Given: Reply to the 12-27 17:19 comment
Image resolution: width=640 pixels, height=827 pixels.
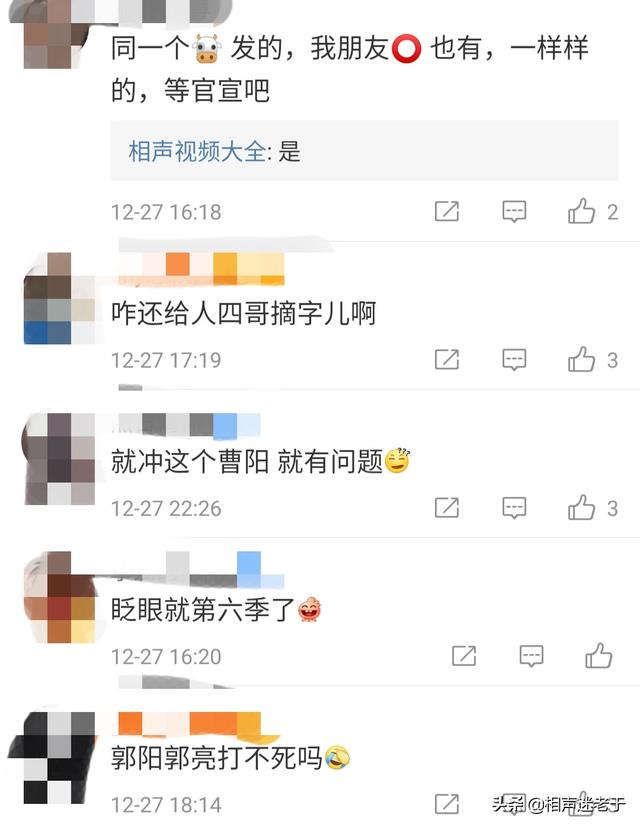Looking at the screenshot, I should point(514,360).
